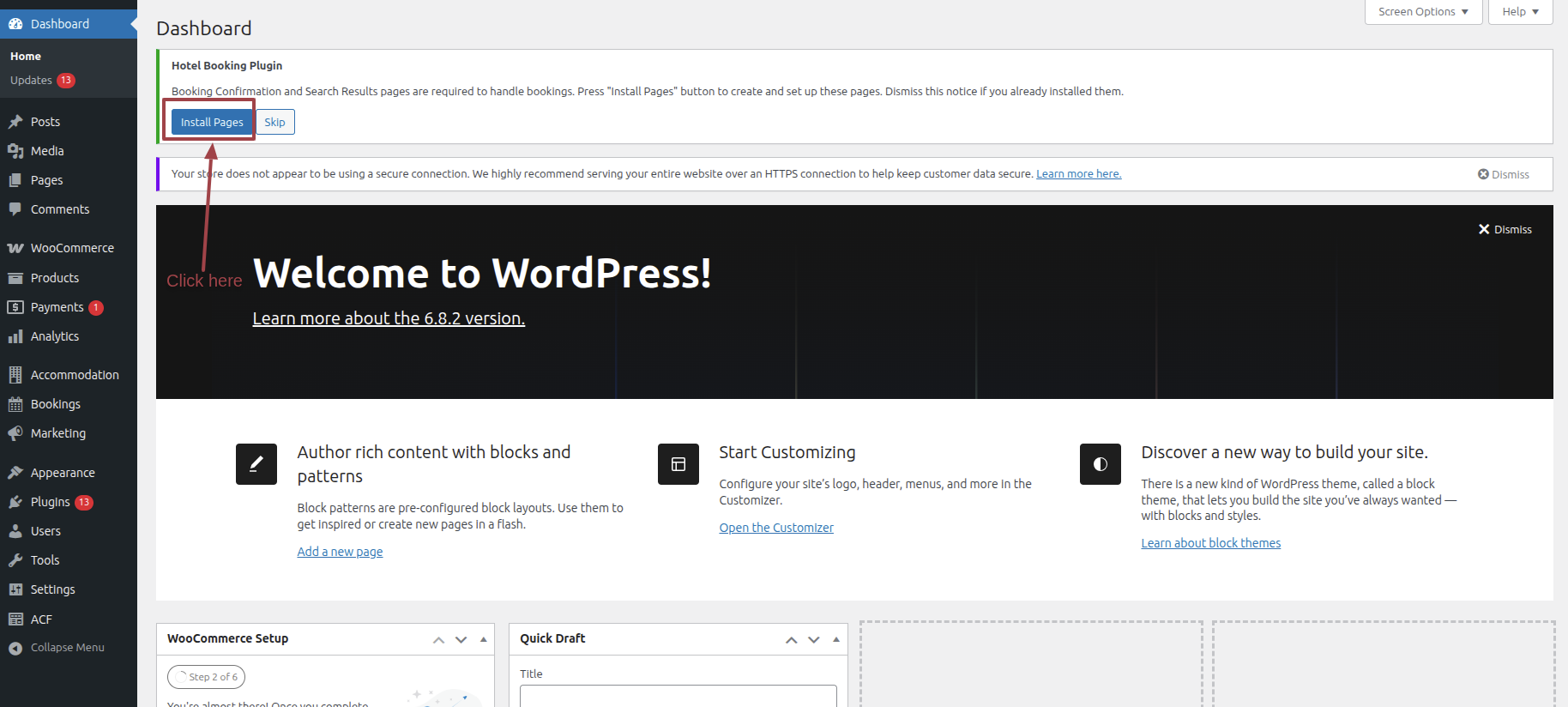1568x707 pixels.
Task: Click 'Learn about block themes' link
Action: [1210, 543]
